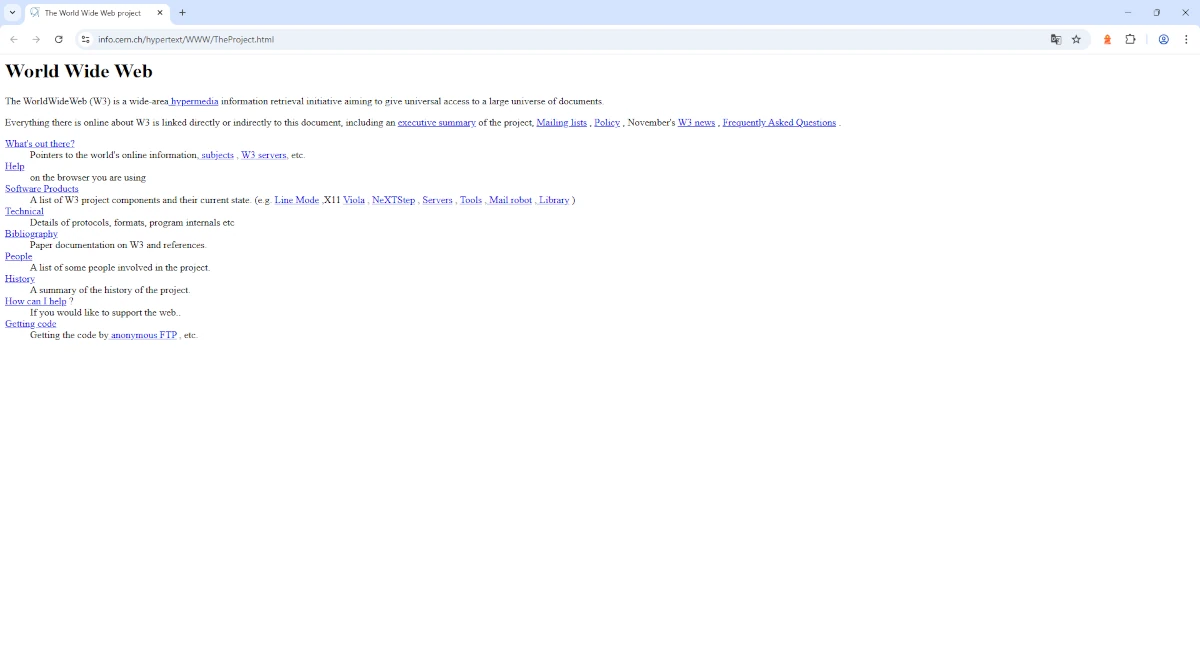Click text 'A summary of the history of the project.'
The height and width of the screenshot is (645, 1200).
(x=110, y=290)
